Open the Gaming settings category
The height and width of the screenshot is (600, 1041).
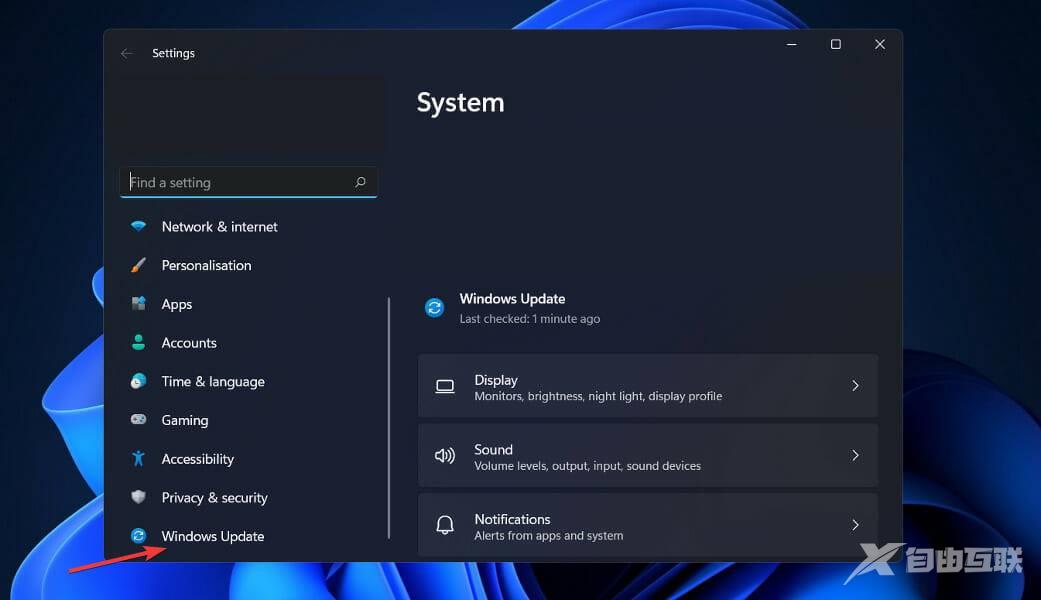coord(185,421)
